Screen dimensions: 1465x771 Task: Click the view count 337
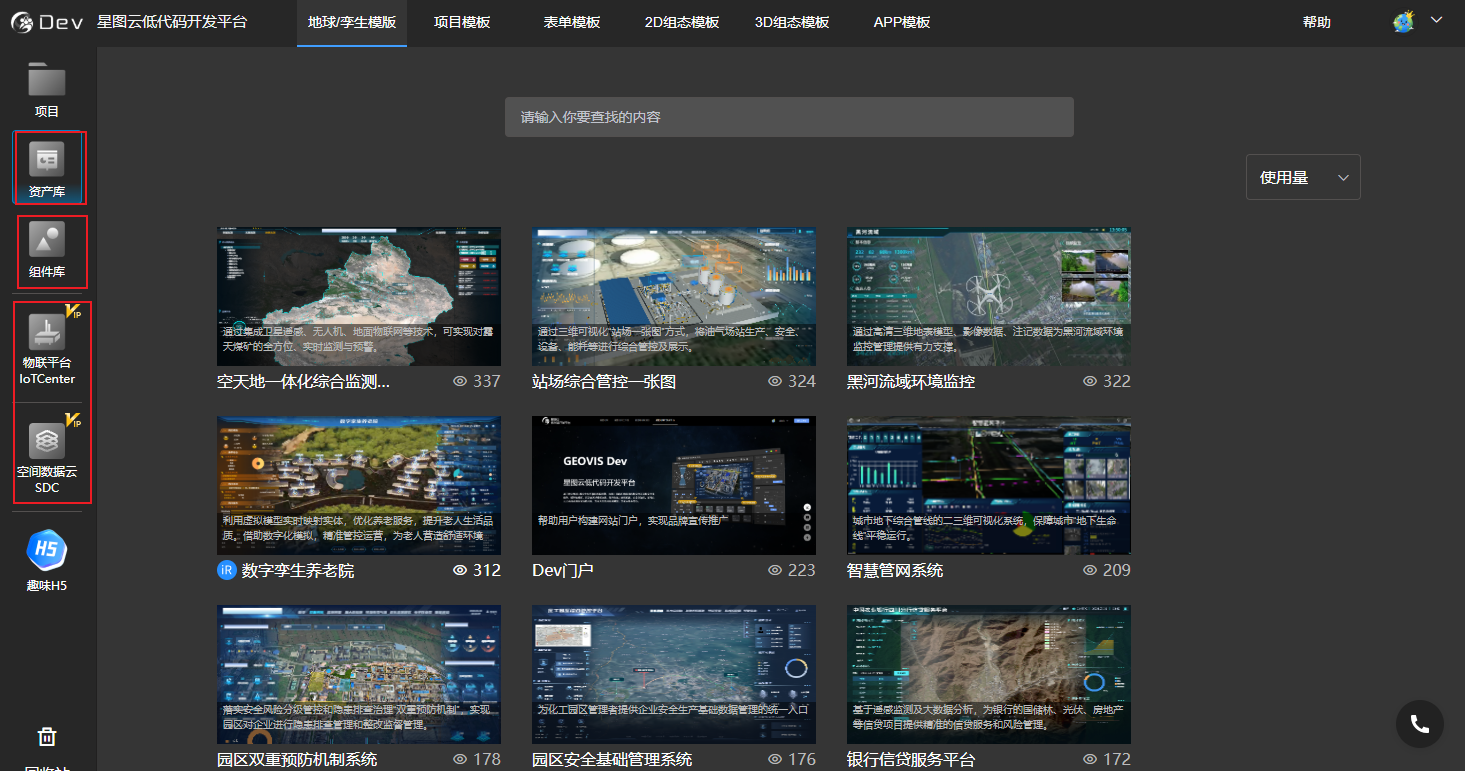pos(487,381)
